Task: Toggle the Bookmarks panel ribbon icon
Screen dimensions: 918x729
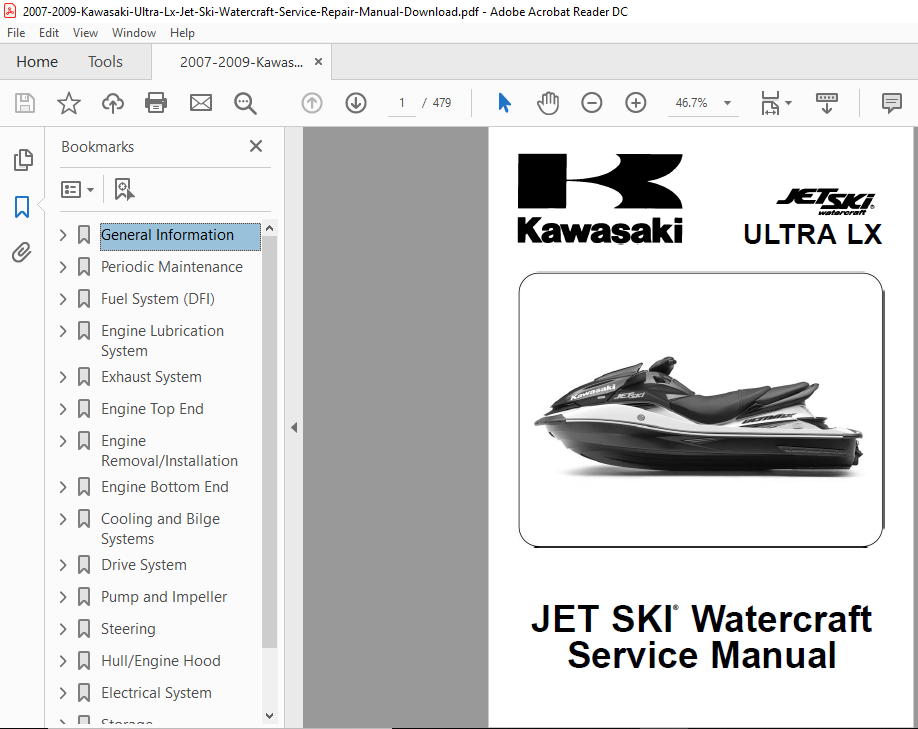Action: (22, 207)
